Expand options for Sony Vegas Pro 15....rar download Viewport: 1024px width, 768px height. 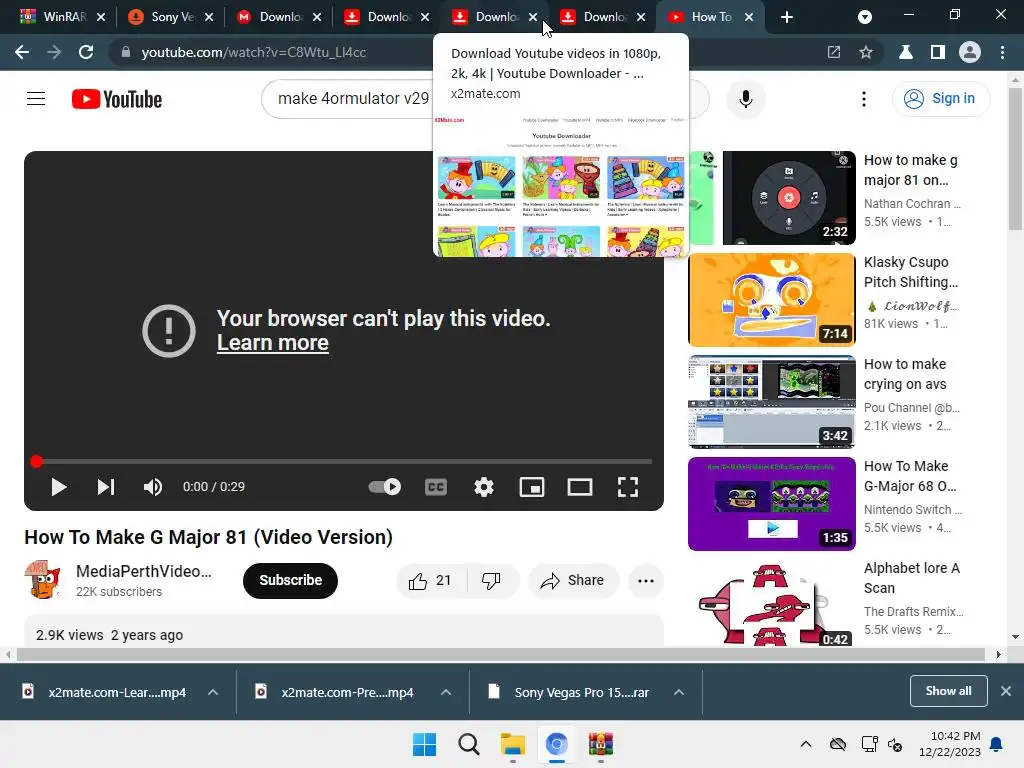pos(679,692)
